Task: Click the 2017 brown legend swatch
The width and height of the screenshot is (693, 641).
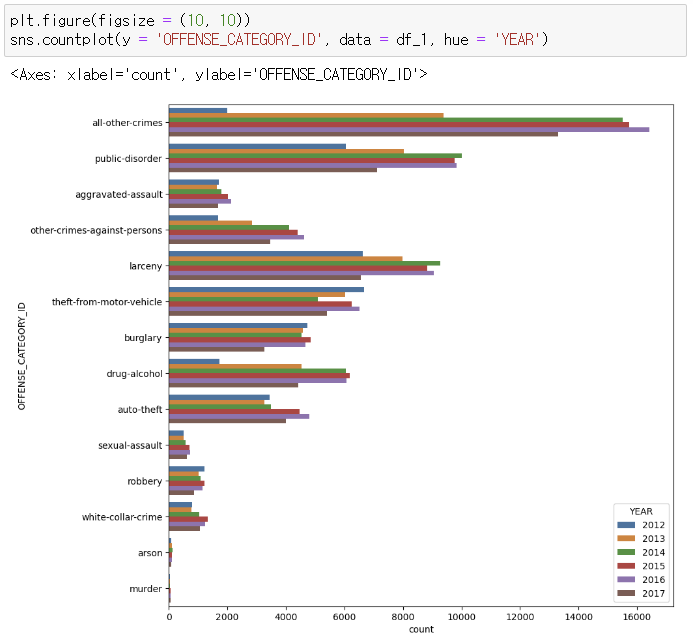Action: [x=626, y=593]
